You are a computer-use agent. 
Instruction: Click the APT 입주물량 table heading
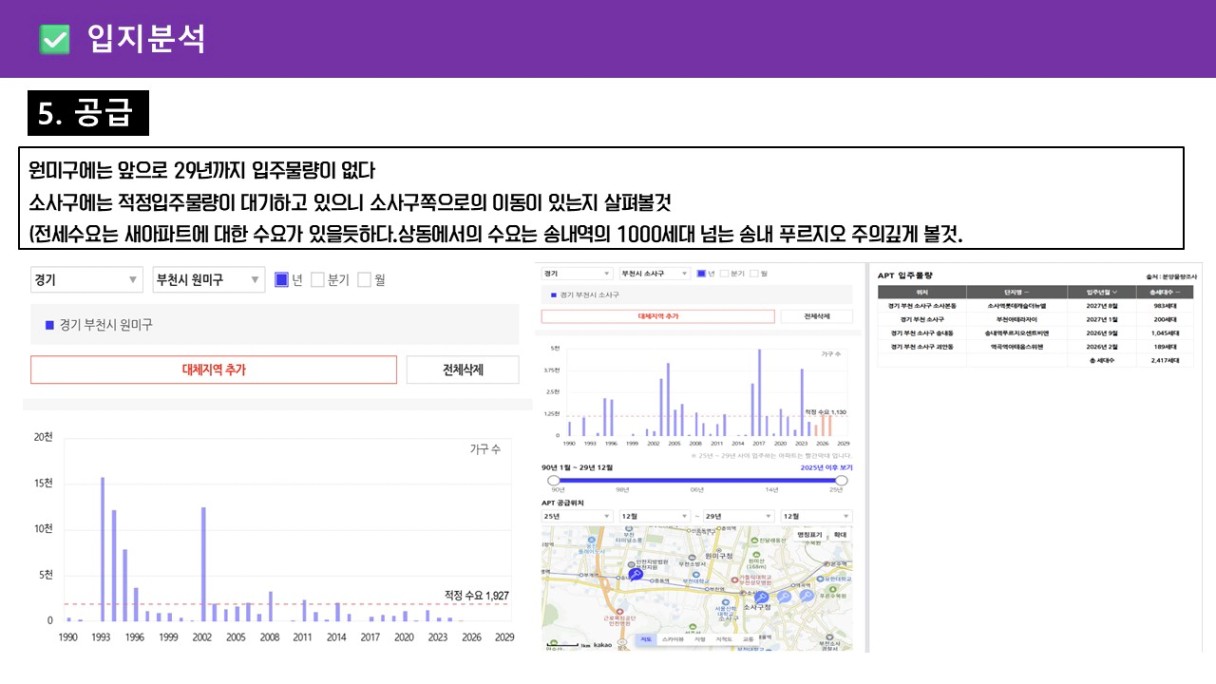pos(905,276)
